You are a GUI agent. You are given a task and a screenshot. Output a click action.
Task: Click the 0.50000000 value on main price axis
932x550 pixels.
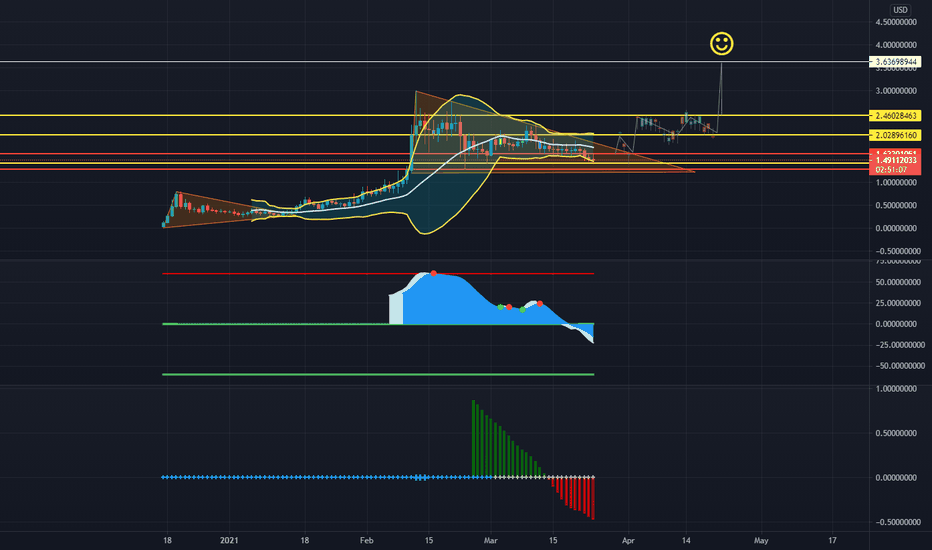coord(896,206)
